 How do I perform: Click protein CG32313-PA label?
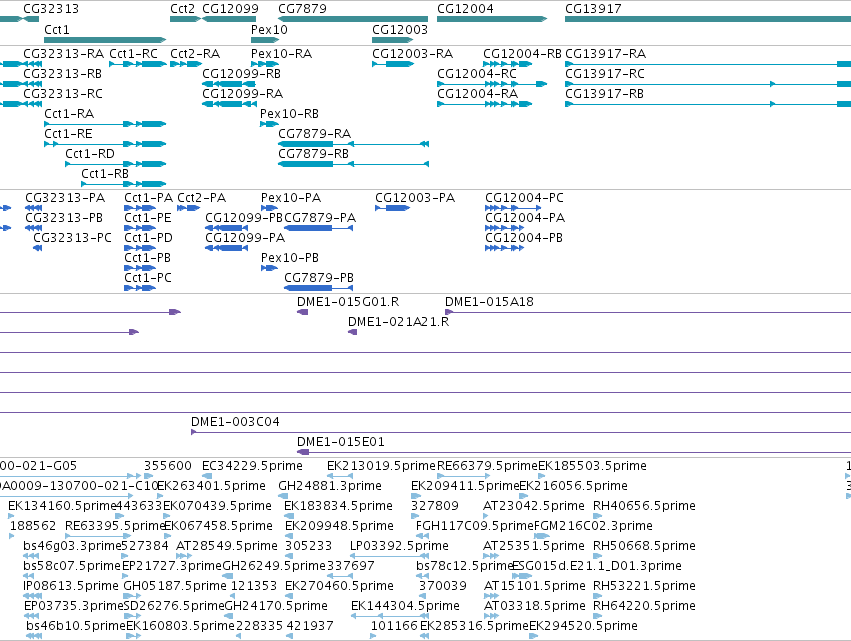[x=65, y=198]
